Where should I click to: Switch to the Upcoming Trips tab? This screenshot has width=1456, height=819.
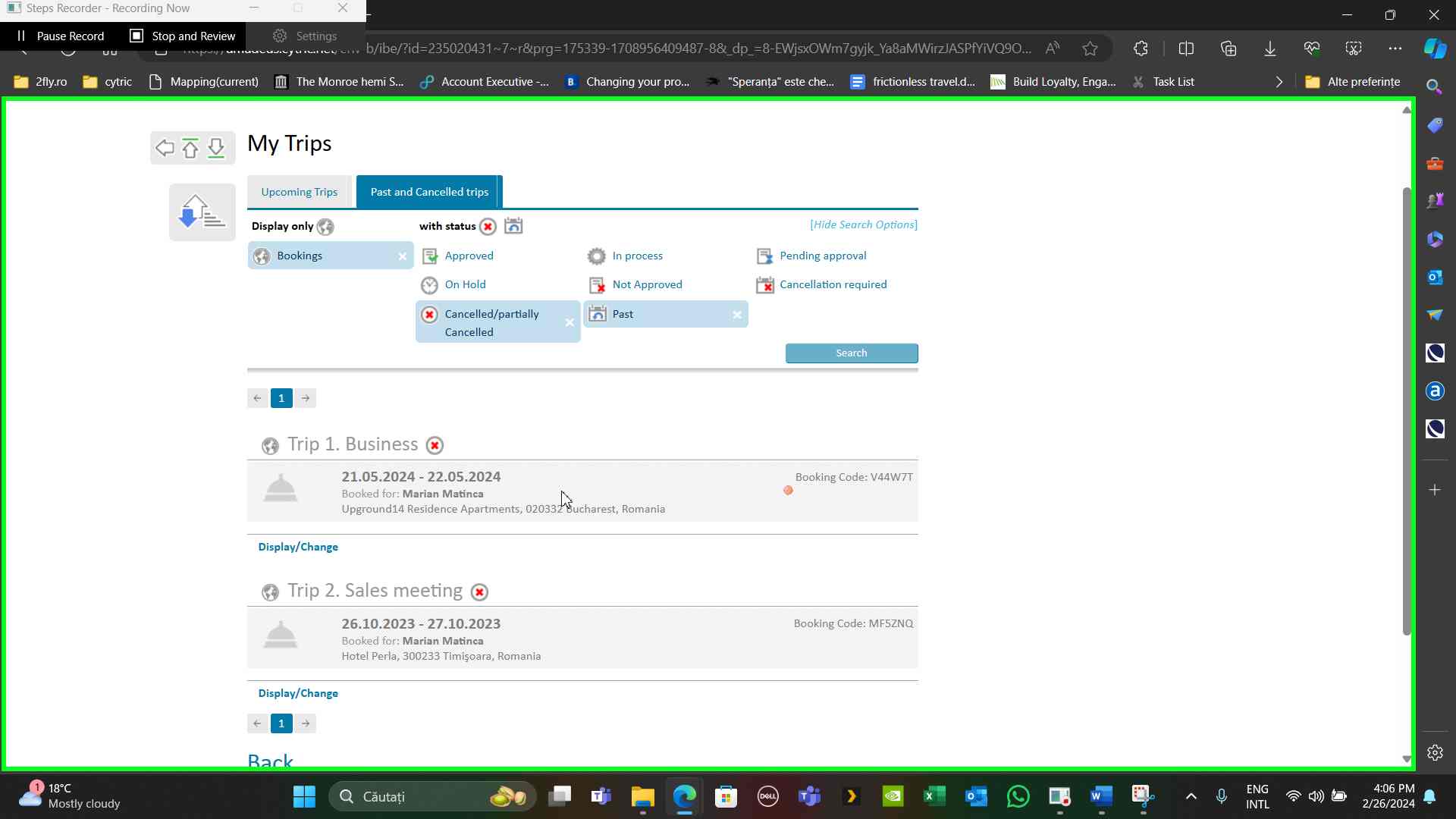click(299, 193)
